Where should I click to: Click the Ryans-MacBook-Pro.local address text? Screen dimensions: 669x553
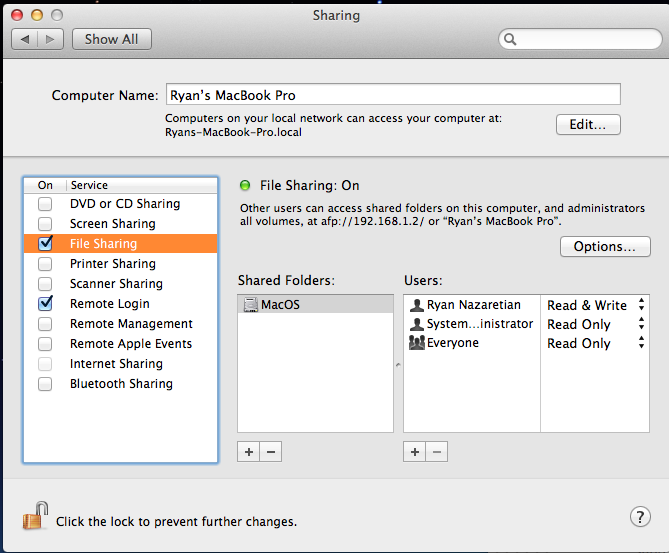click(233, 132)
